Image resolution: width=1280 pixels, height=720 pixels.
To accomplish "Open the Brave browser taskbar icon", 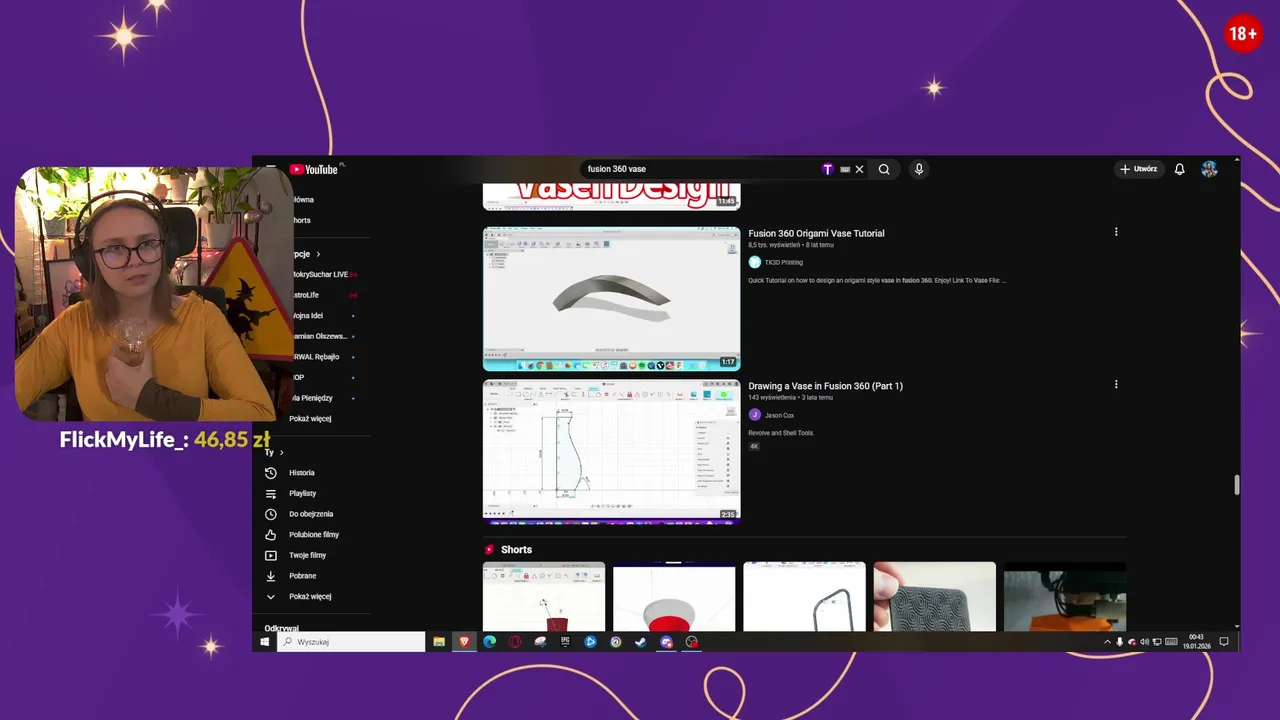I will [x=464, y=642].
